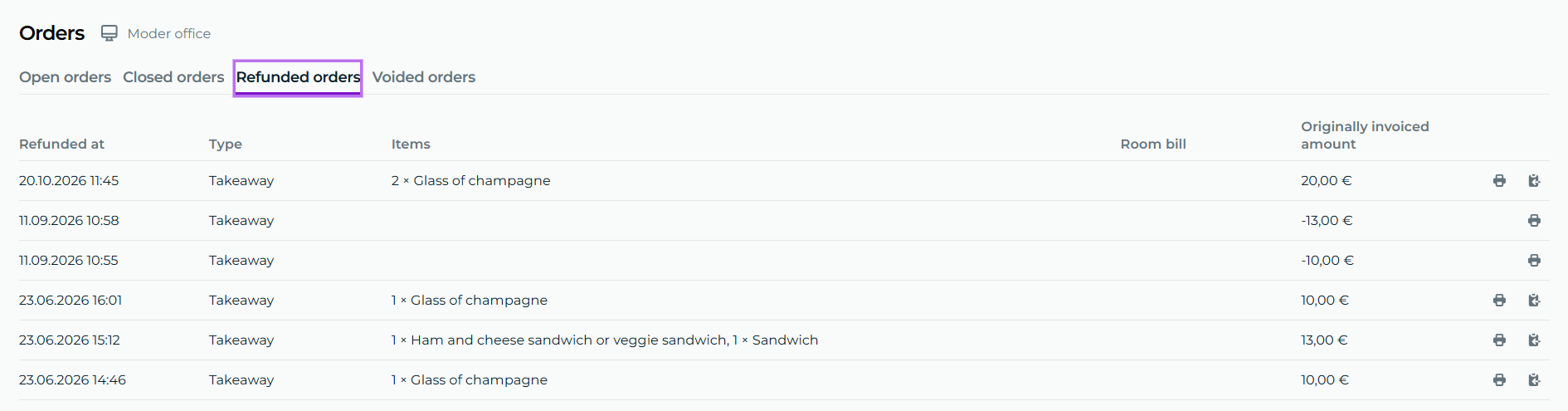The width and height of the screenshot is (1568, 411).
Task: Switch to Closed orders tab
Action: pyautogui.click(x=173, y=77)
